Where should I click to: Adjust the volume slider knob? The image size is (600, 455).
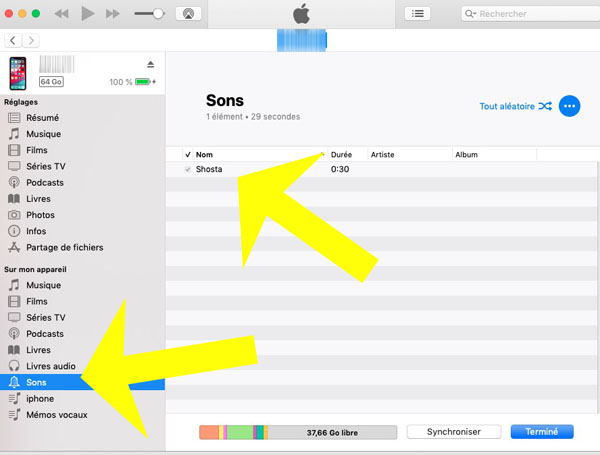(157, 14)
